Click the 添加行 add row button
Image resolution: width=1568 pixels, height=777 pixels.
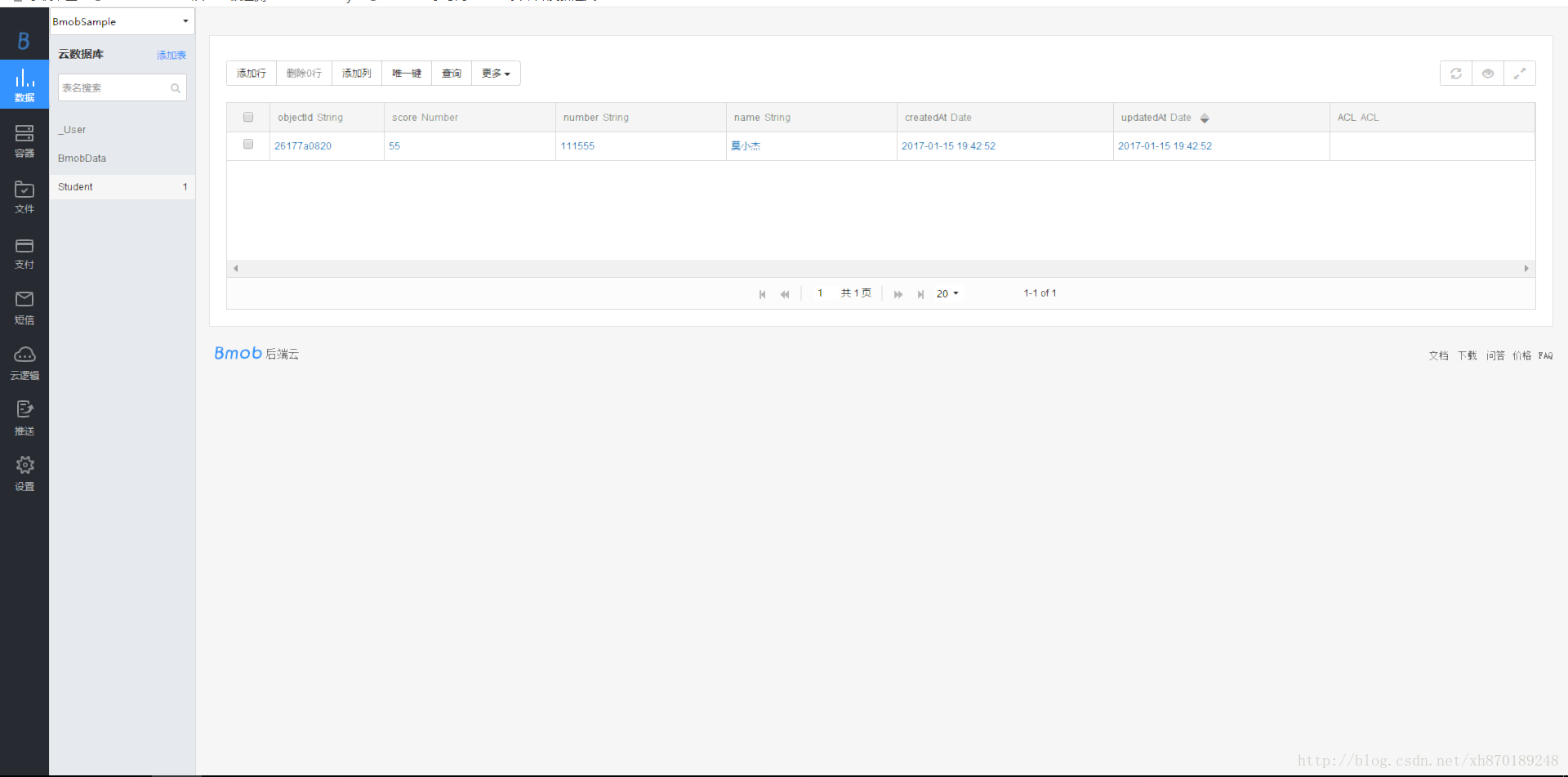coord(252,74)
